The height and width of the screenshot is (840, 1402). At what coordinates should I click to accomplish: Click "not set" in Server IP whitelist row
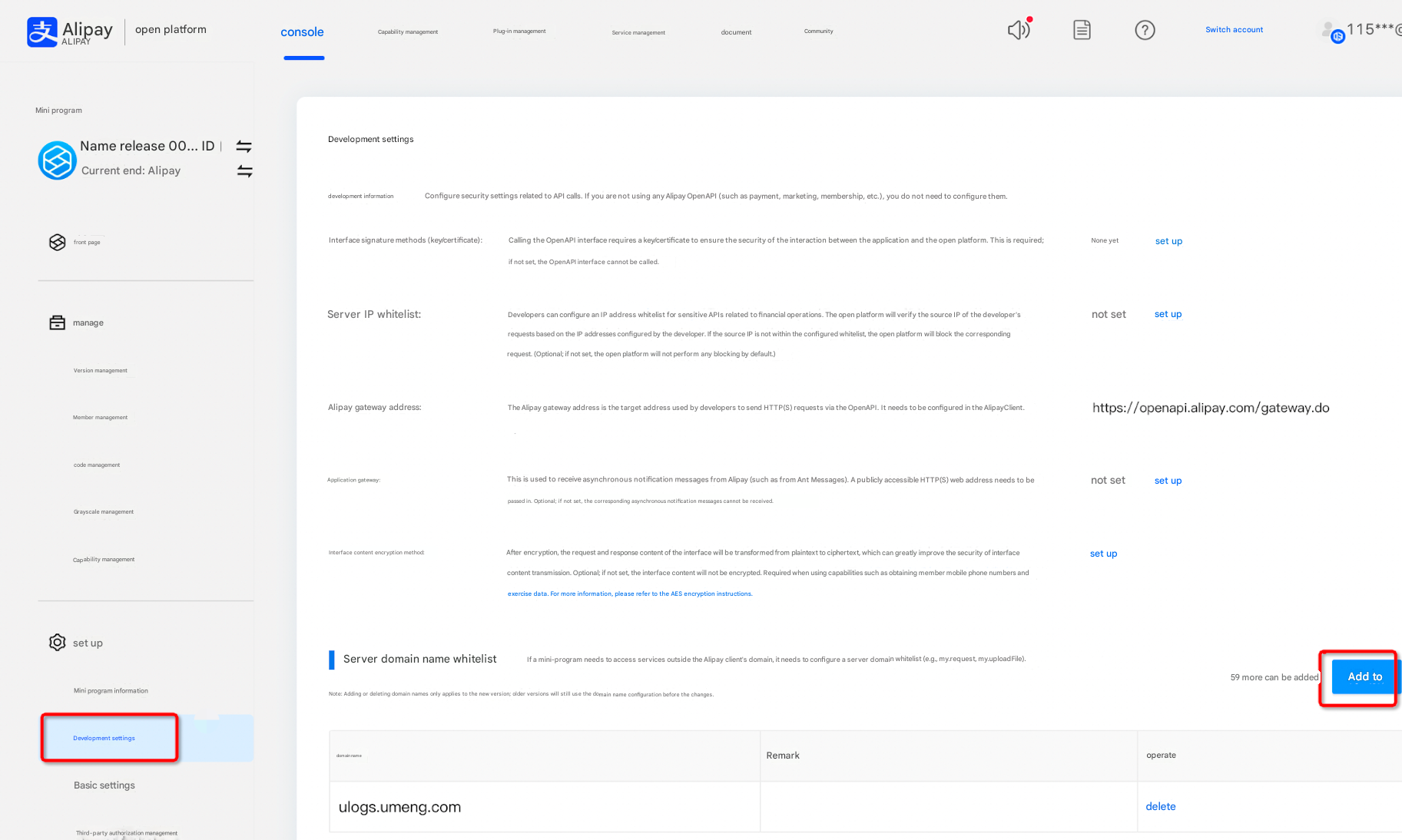point(1109,314)
